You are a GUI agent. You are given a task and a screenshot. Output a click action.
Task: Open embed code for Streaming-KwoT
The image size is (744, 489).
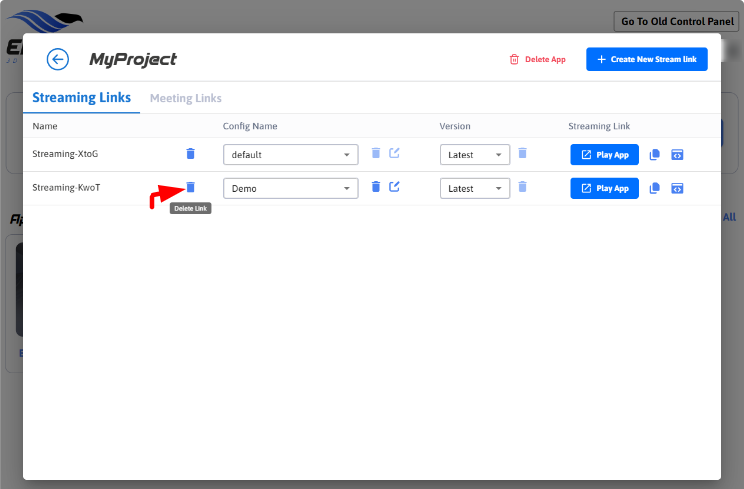[677, 188]
